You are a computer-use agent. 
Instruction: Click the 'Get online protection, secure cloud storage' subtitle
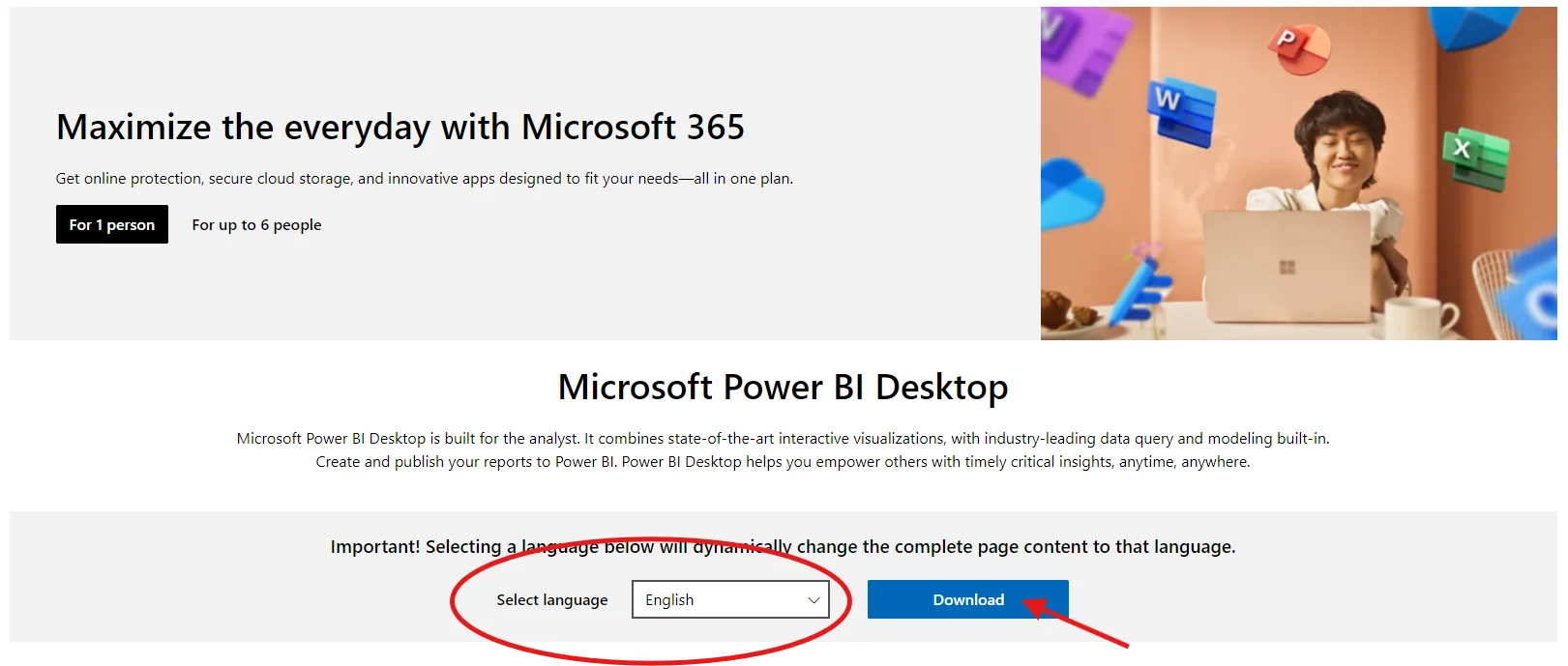[425, 179]
